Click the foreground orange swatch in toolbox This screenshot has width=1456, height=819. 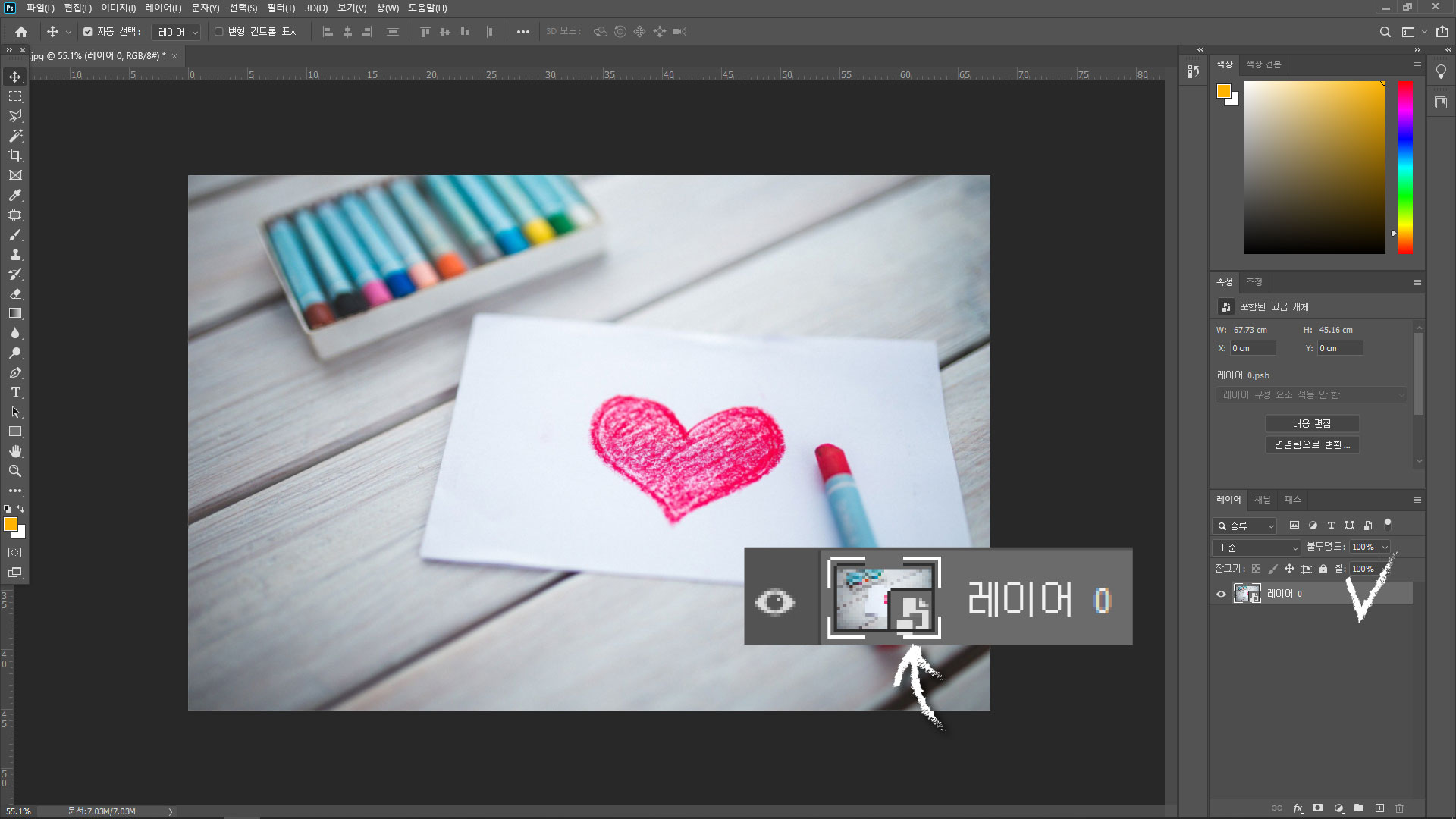coord(11,524)
